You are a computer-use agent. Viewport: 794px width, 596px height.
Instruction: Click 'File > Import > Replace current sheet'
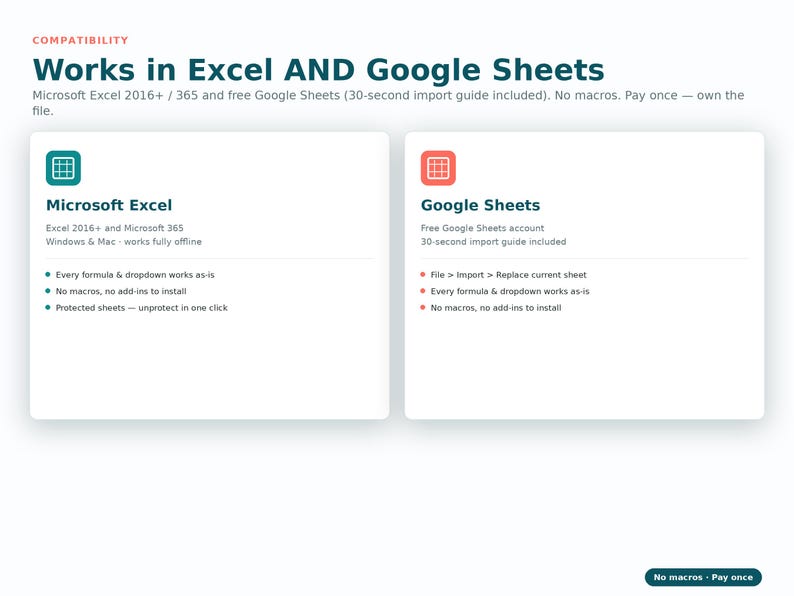pyautogui.click(x=508, y=275)
